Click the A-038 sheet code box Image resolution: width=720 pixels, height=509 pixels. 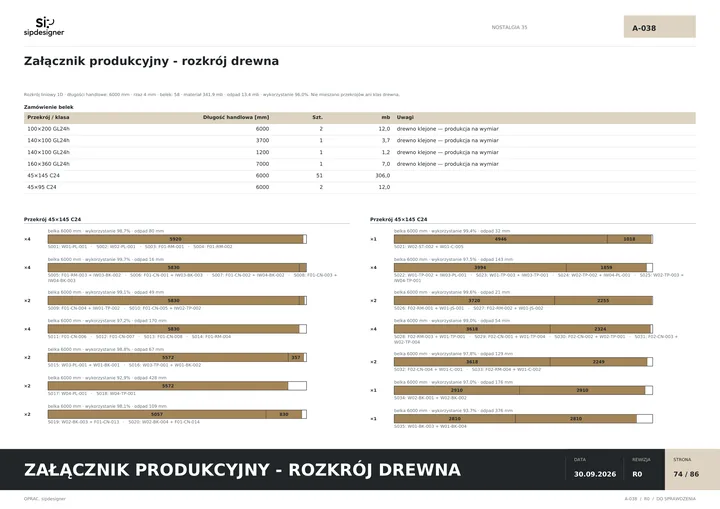pyautogui.click(x=659, y=27)
